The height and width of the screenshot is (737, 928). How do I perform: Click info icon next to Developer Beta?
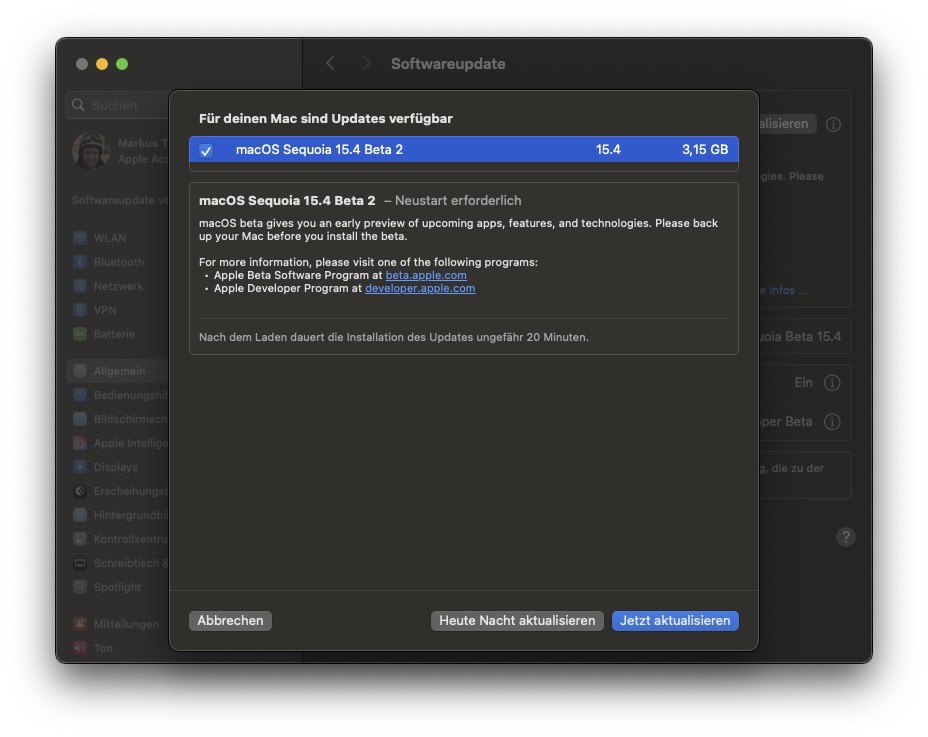pyautogui.click(x=832, y=421)
